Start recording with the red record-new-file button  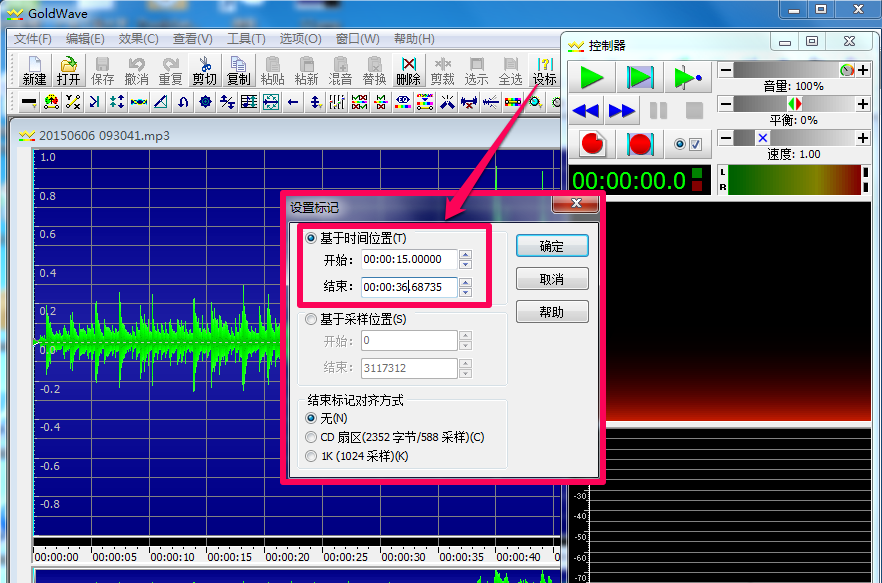click(x=593, y=144)
